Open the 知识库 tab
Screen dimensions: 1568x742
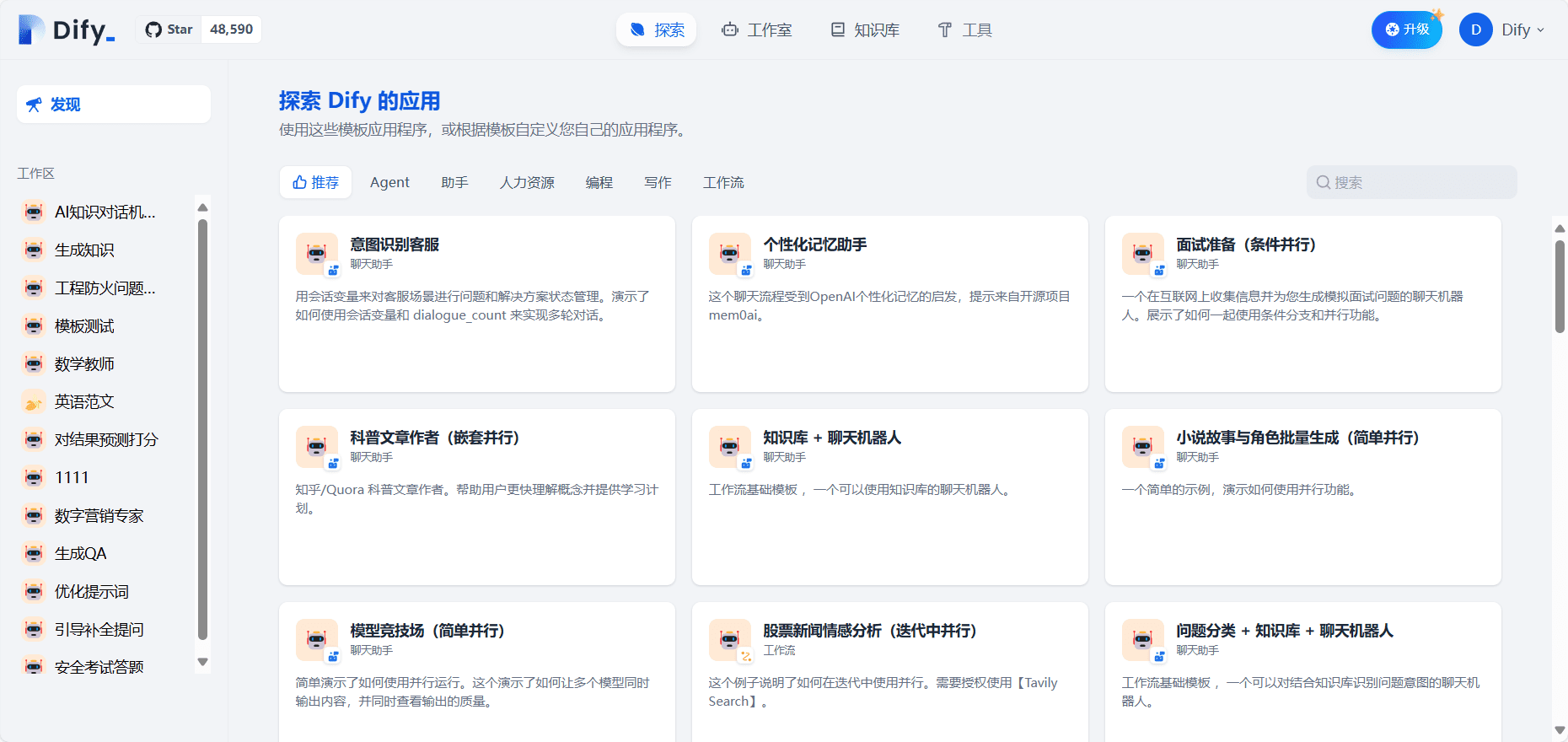point(865,30)
